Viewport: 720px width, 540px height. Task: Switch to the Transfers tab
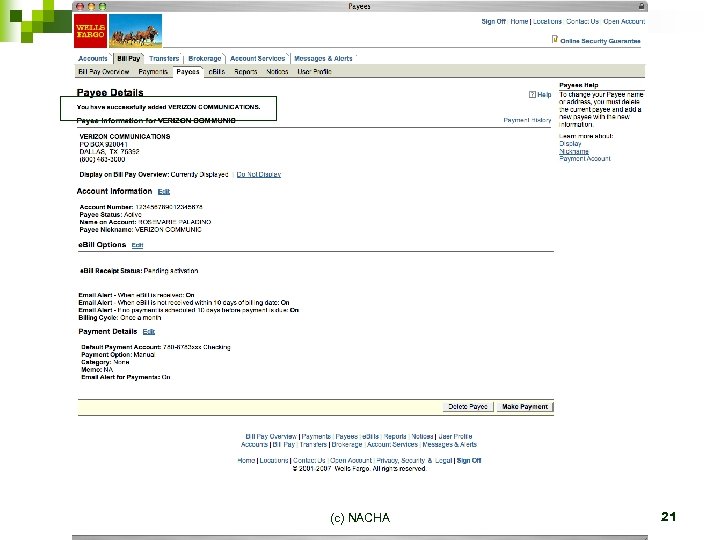[x=164, y=58]
